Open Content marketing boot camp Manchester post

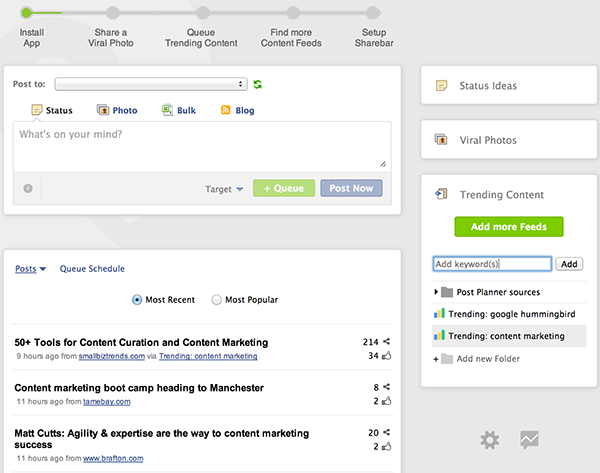(139, 388)
